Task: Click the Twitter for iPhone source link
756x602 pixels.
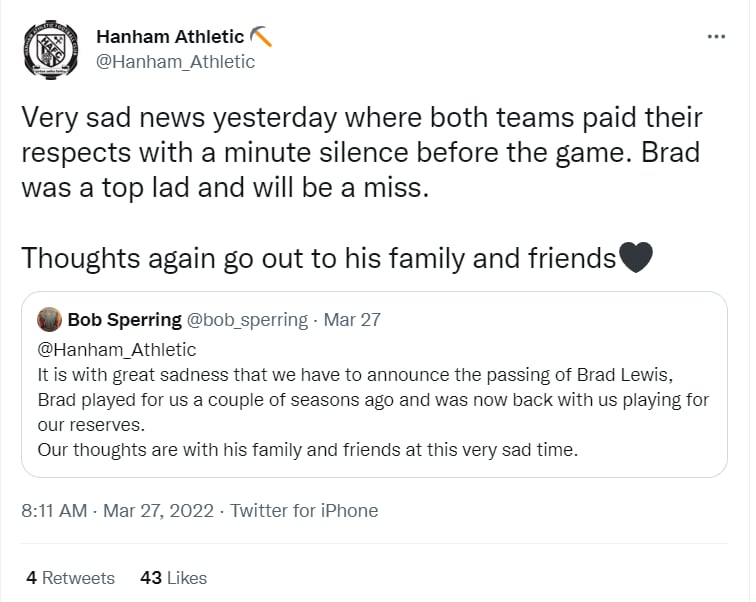Action: [x=304, y=511]
